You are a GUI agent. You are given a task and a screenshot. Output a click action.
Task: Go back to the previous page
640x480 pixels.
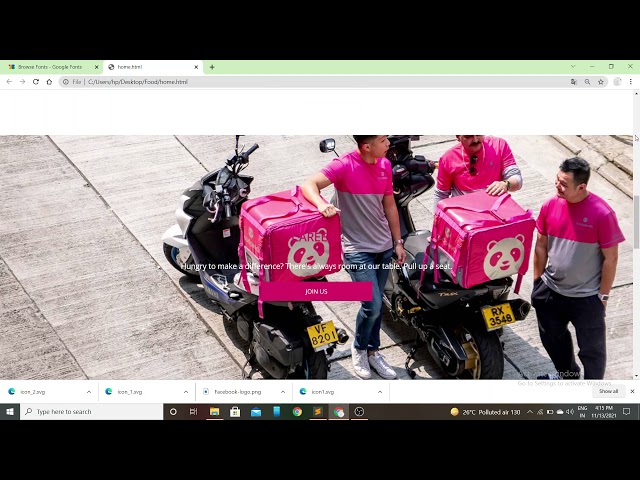point(9,82)
